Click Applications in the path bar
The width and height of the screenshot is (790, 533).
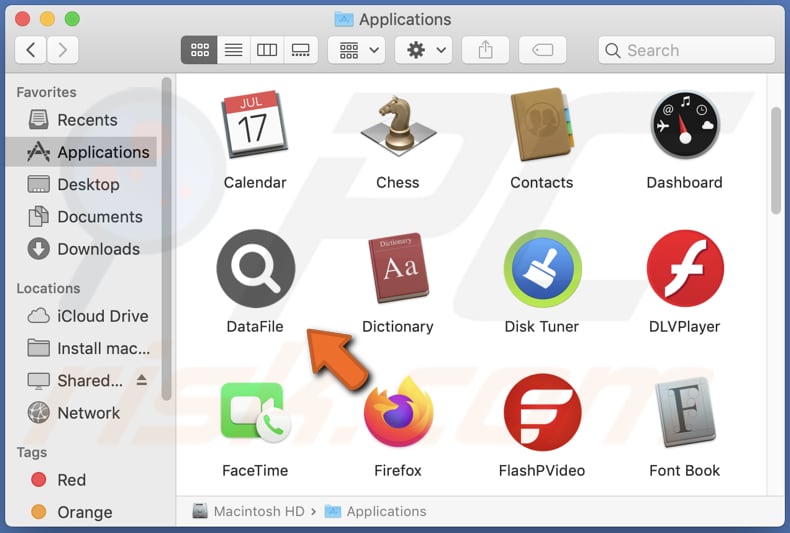pyautogui.click(x=375, y=511)
